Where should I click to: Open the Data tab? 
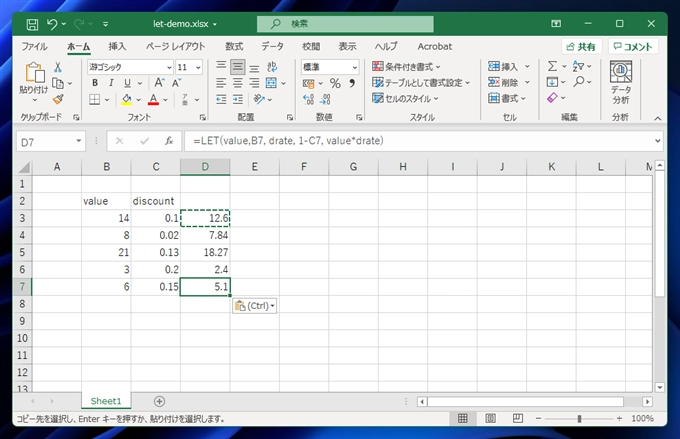[272, 46]
